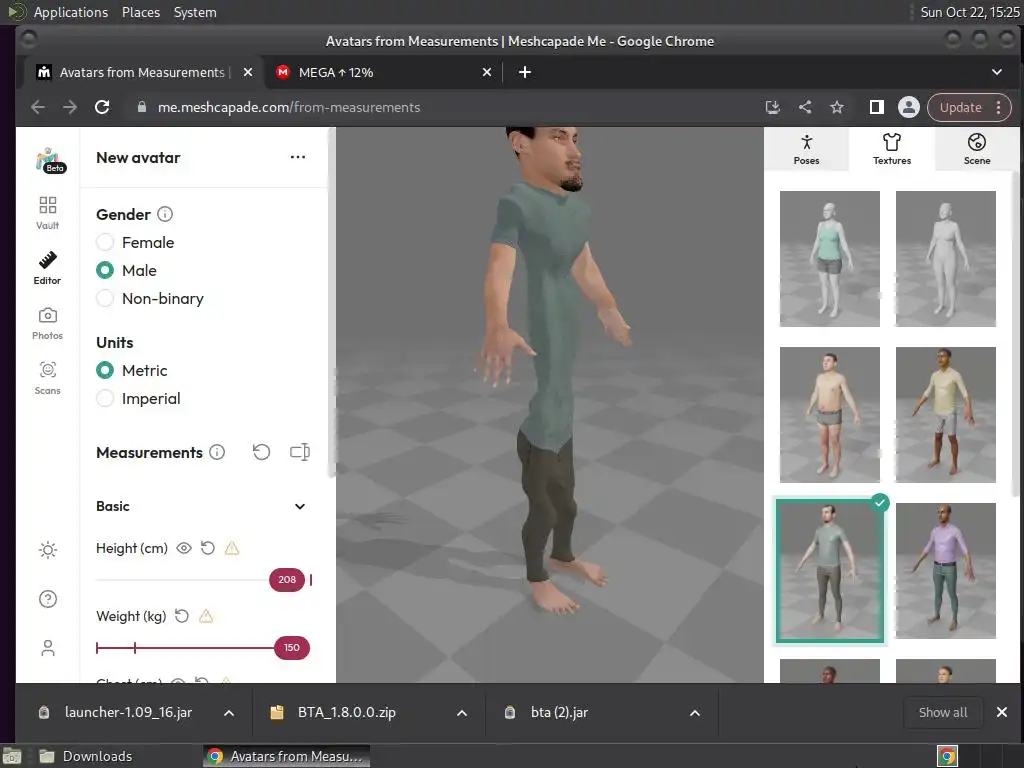This screenshot has width=1024, height=768.
Task: Select the green tank top female texture
Action: (829, 259)
